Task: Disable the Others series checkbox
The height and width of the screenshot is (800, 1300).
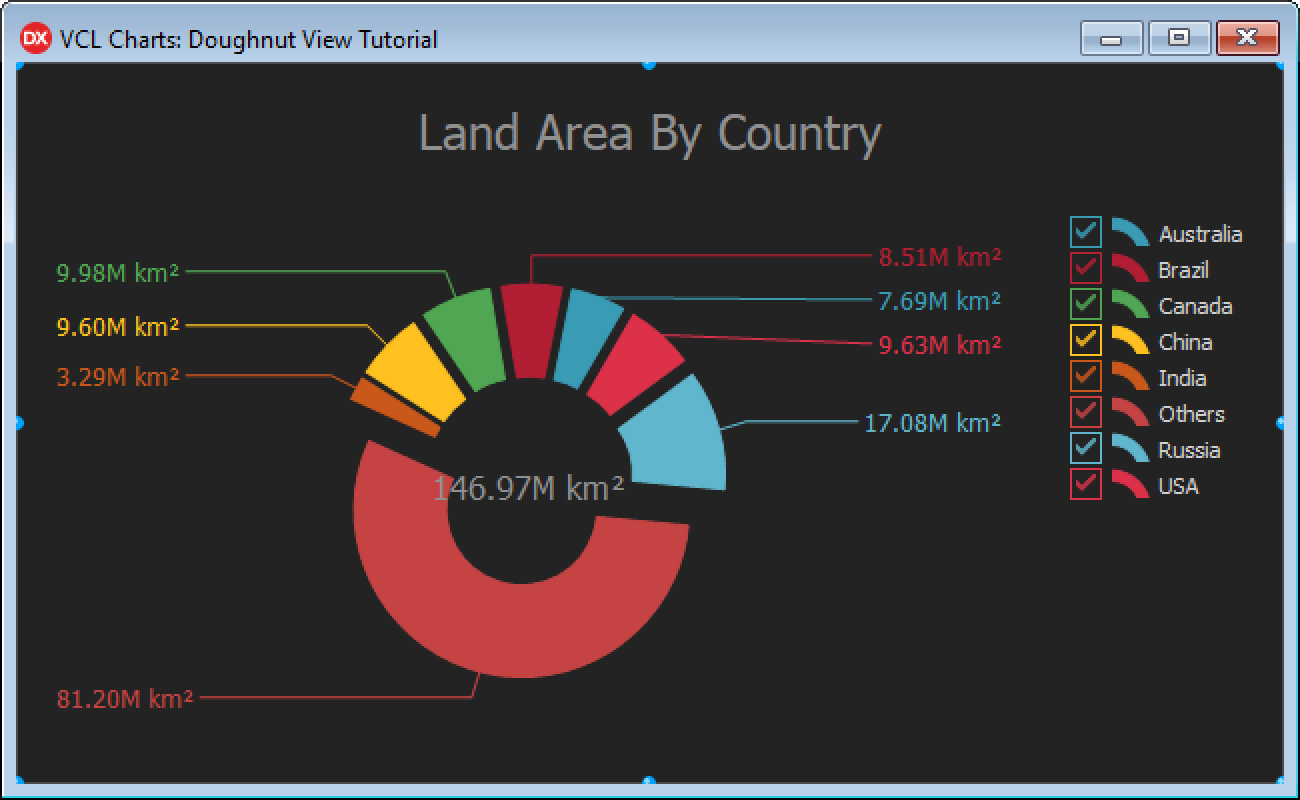Action: (x=1085, y=412)
